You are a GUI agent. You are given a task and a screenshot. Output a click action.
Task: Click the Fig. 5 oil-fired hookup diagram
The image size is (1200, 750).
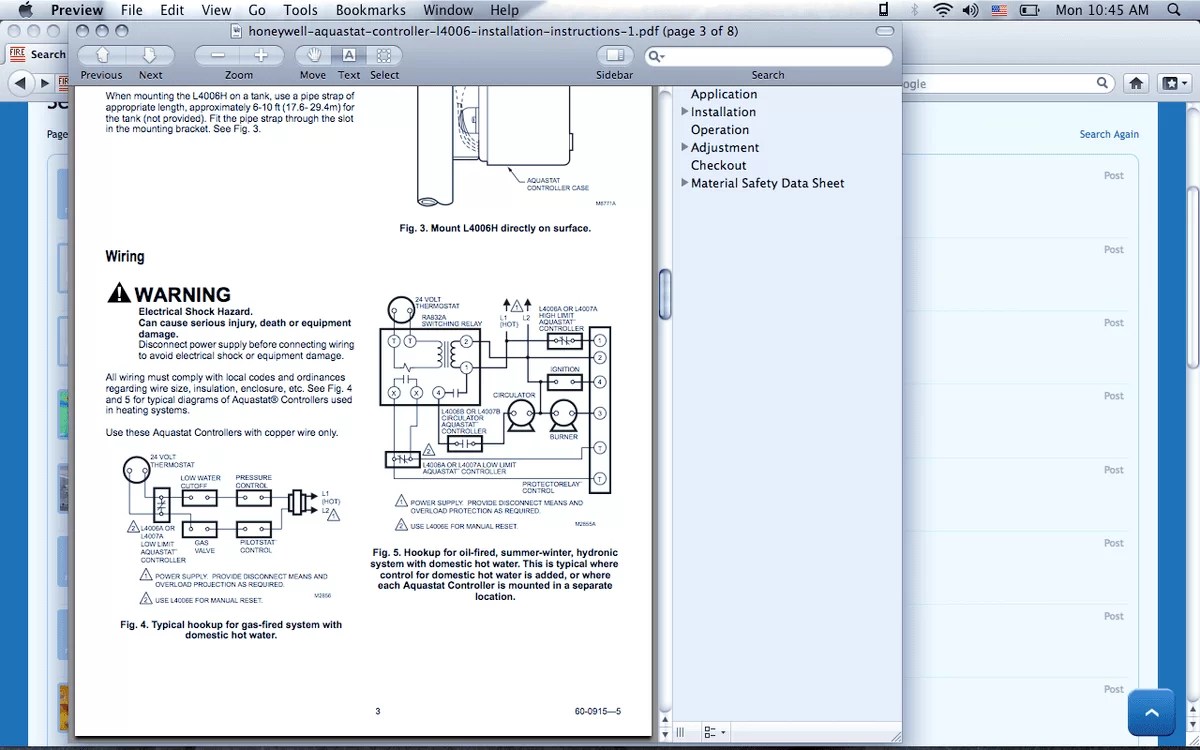click(495, 412)
